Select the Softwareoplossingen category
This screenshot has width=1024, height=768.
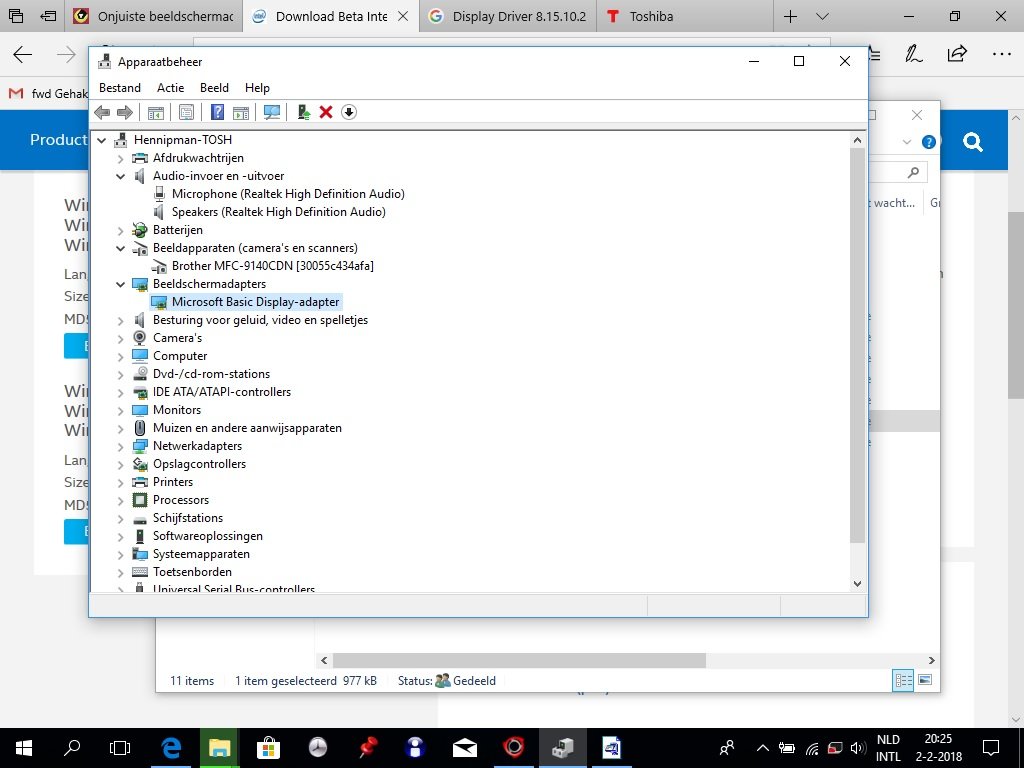[x=208, y=536]
